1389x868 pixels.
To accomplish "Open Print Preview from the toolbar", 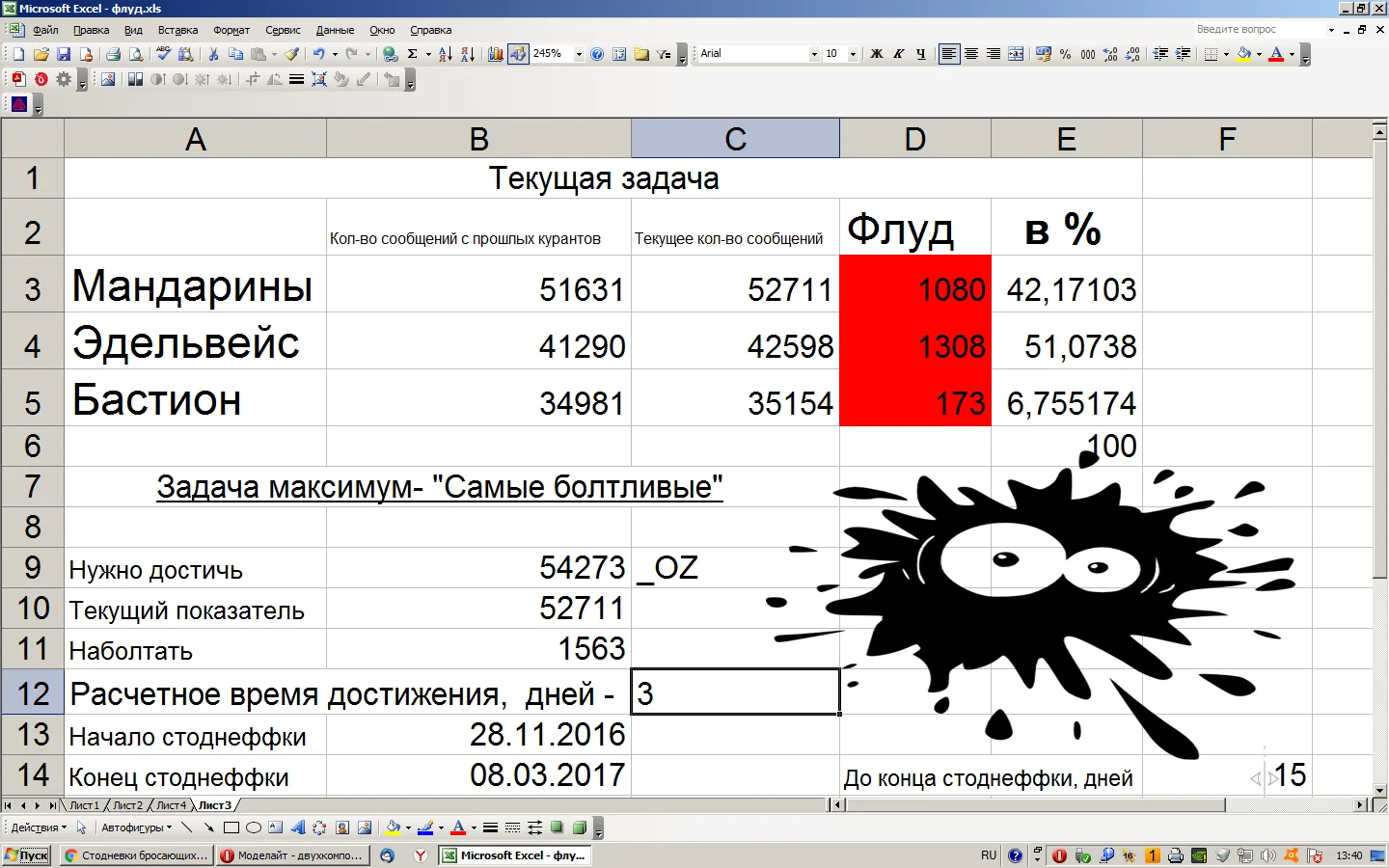I will click(x=136, y=54).
